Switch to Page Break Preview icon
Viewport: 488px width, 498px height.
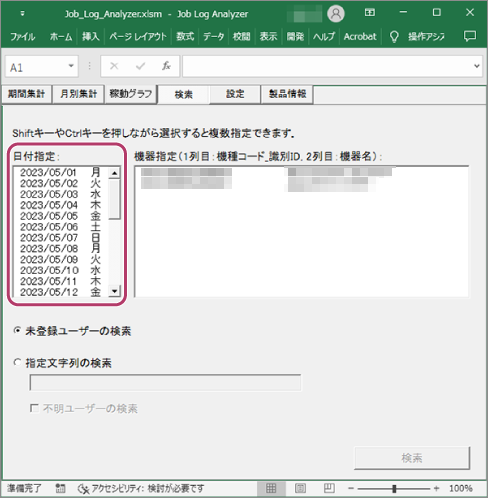329,488
